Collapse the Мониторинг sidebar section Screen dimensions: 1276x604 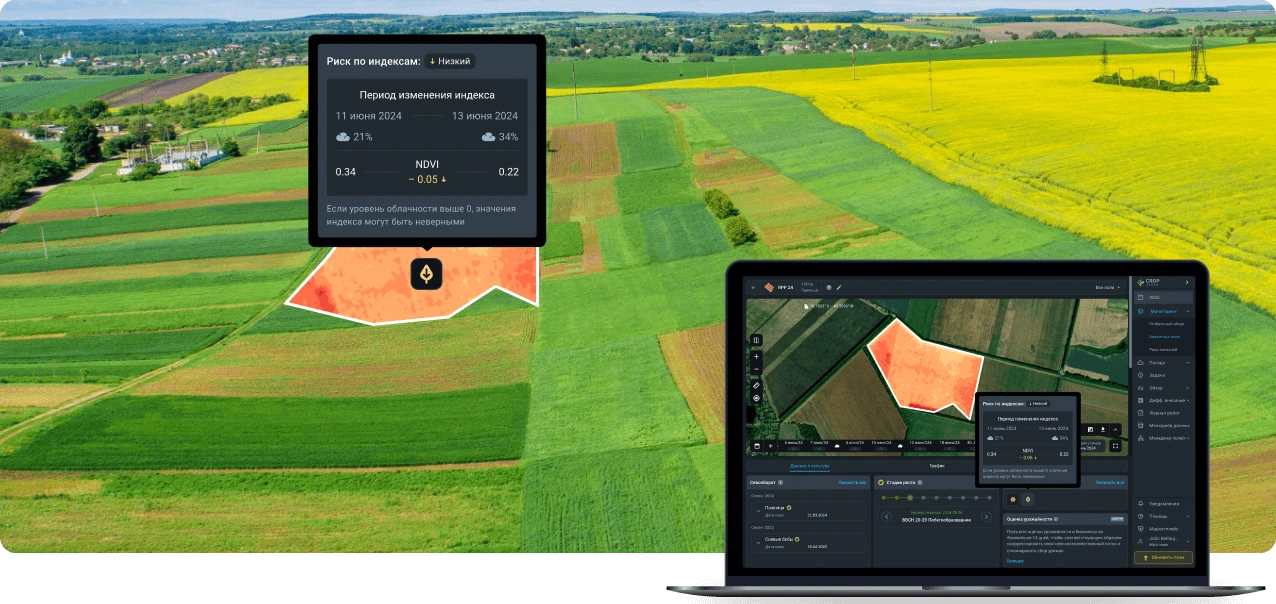1188,312
